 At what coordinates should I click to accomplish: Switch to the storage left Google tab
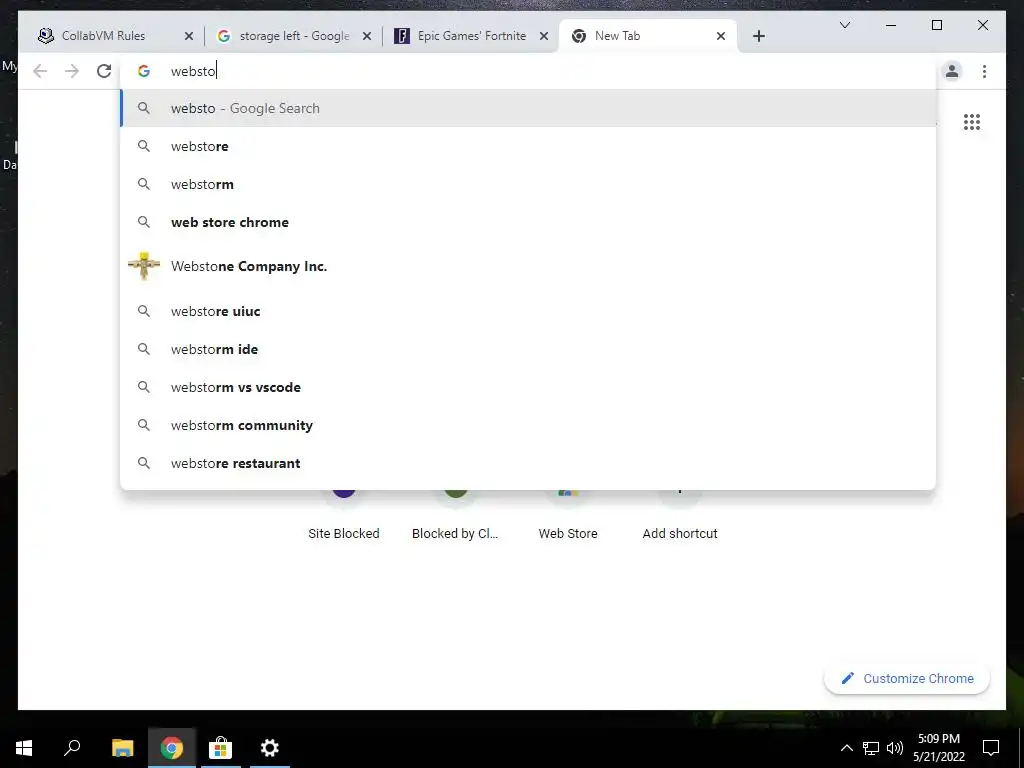pyautogui.click(x=293, y=36)
